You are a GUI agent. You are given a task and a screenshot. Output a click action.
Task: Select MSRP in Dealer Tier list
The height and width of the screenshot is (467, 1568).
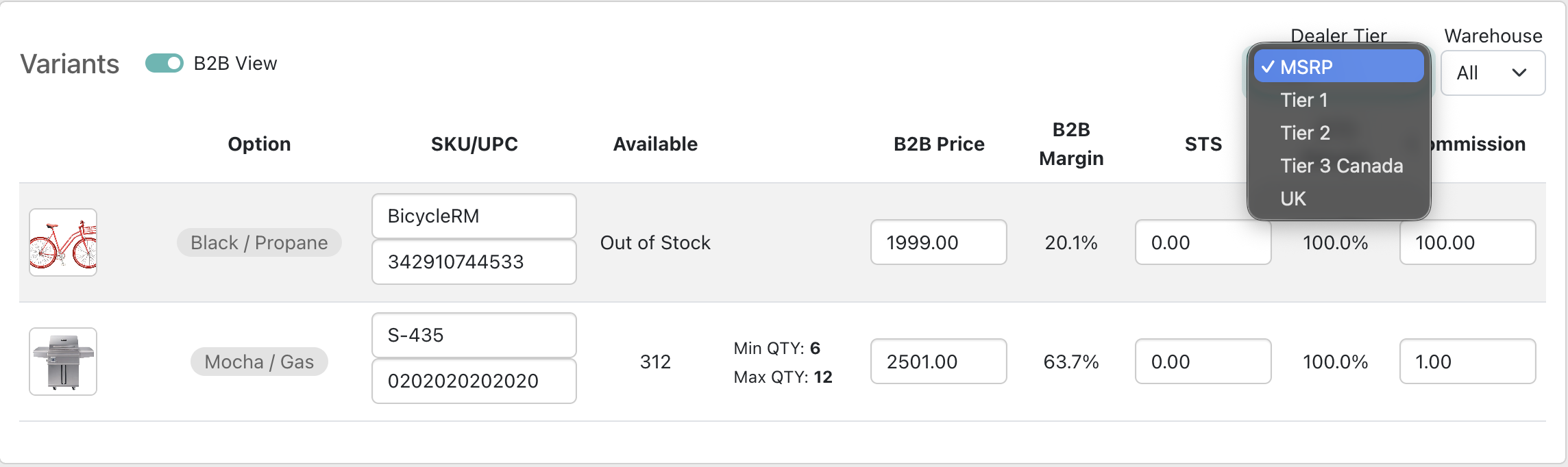point(1338,67)
